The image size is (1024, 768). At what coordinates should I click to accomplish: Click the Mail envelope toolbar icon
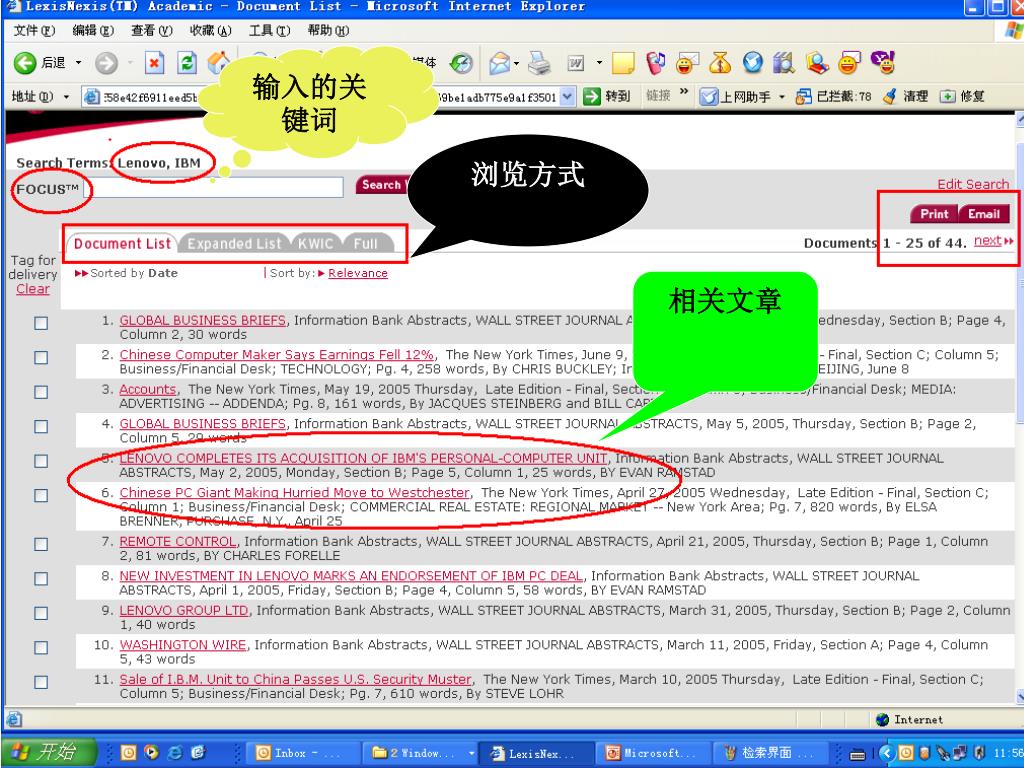tap(500, 63)
